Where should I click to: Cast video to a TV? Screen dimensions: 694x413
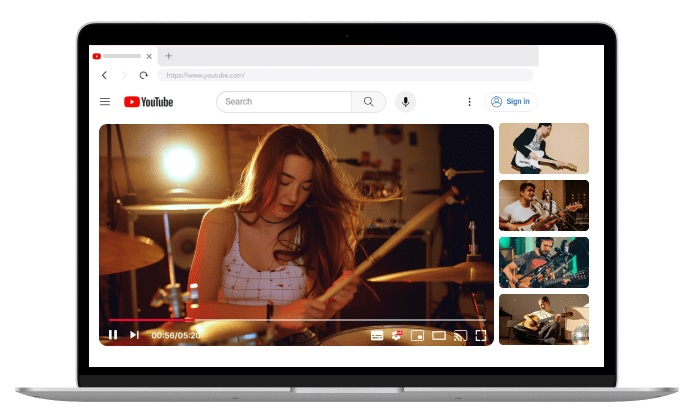click(460, 335)
